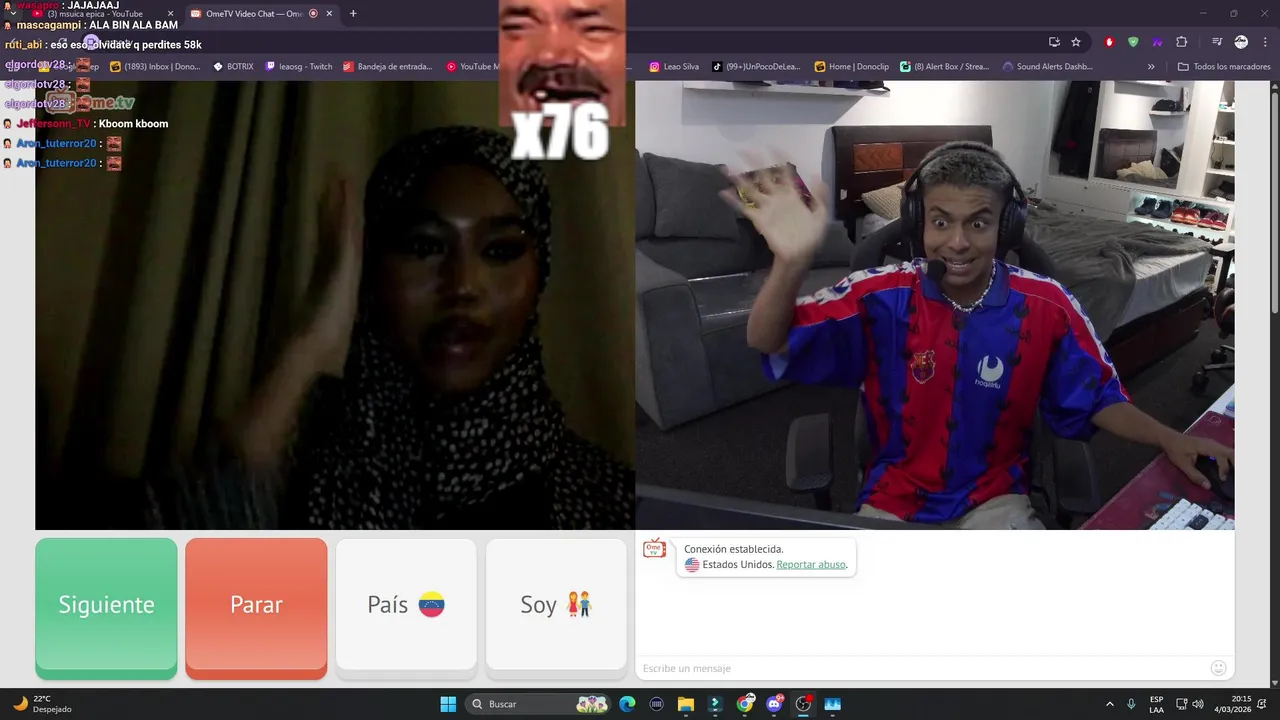Open the emoji picker in chat
Viewport: 1280px width, 720px height.
tap(1218, 668)
